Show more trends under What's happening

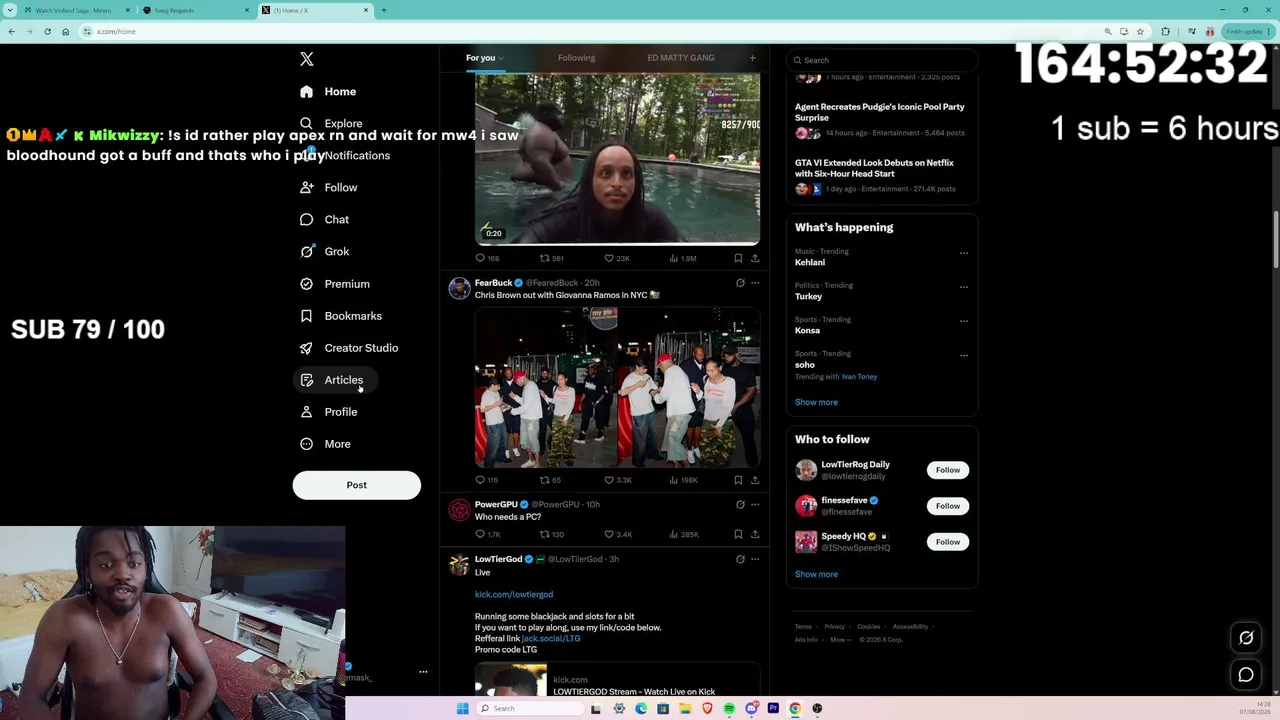click(x=816, y=402)
